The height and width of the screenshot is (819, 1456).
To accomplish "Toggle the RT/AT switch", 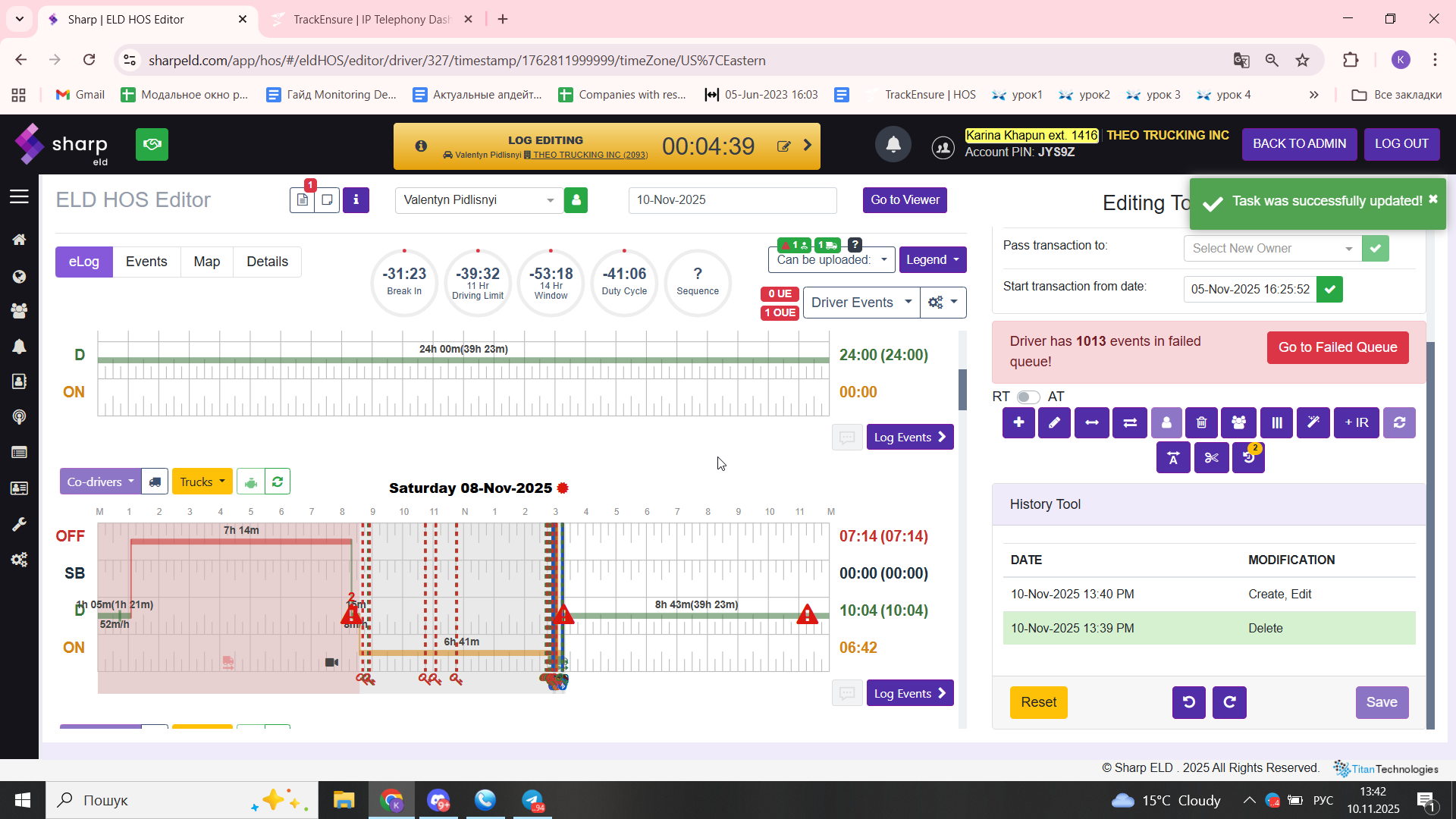I will point(1028,397).
